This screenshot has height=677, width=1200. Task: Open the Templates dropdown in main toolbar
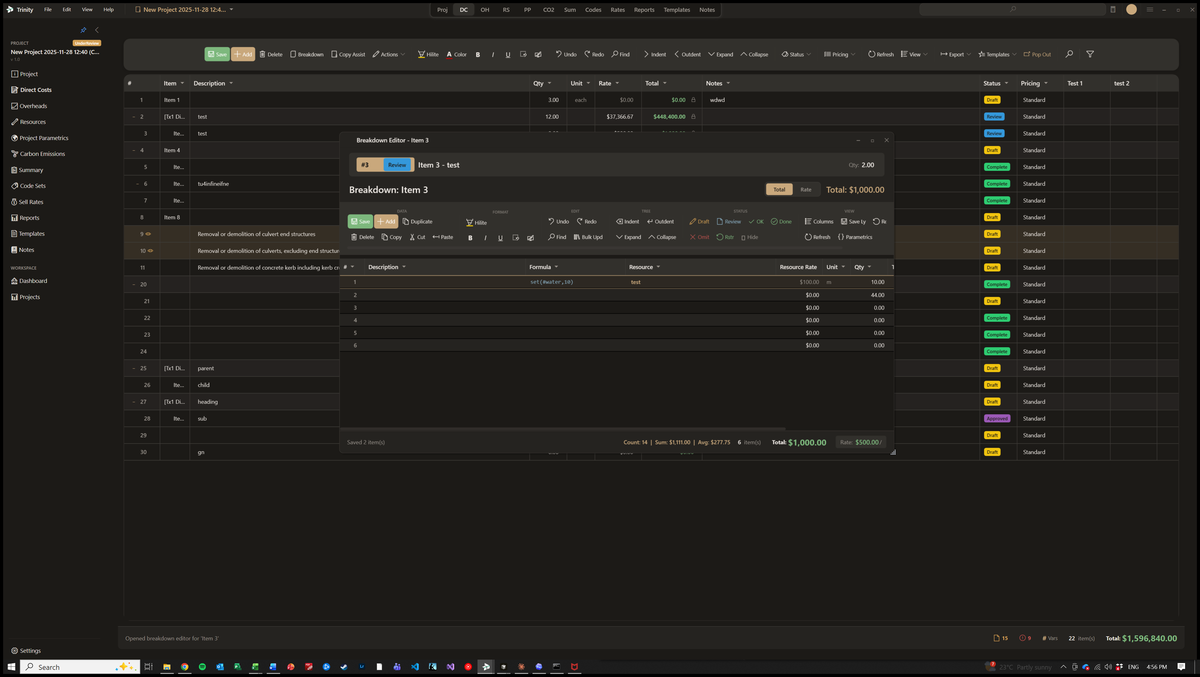point(998,54)
